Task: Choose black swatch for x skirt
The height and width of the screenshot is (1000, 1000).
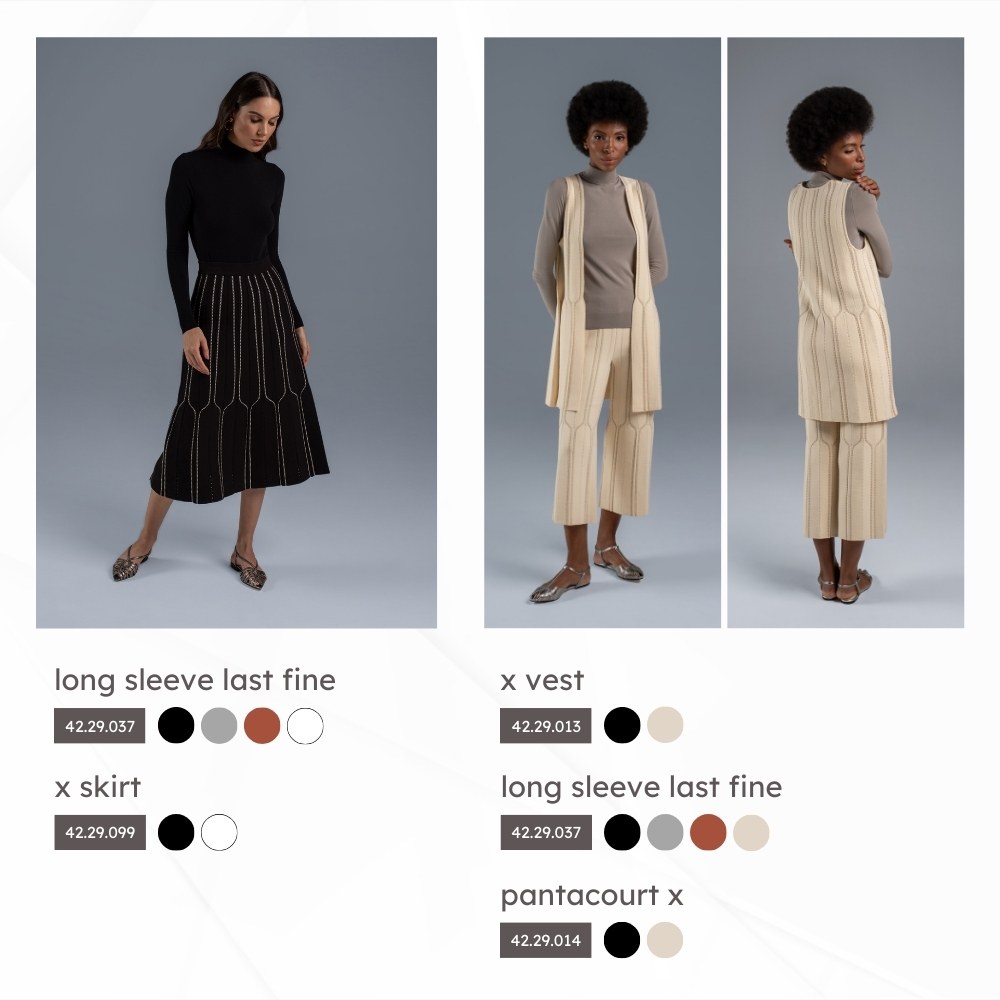Action: point(176,832)
